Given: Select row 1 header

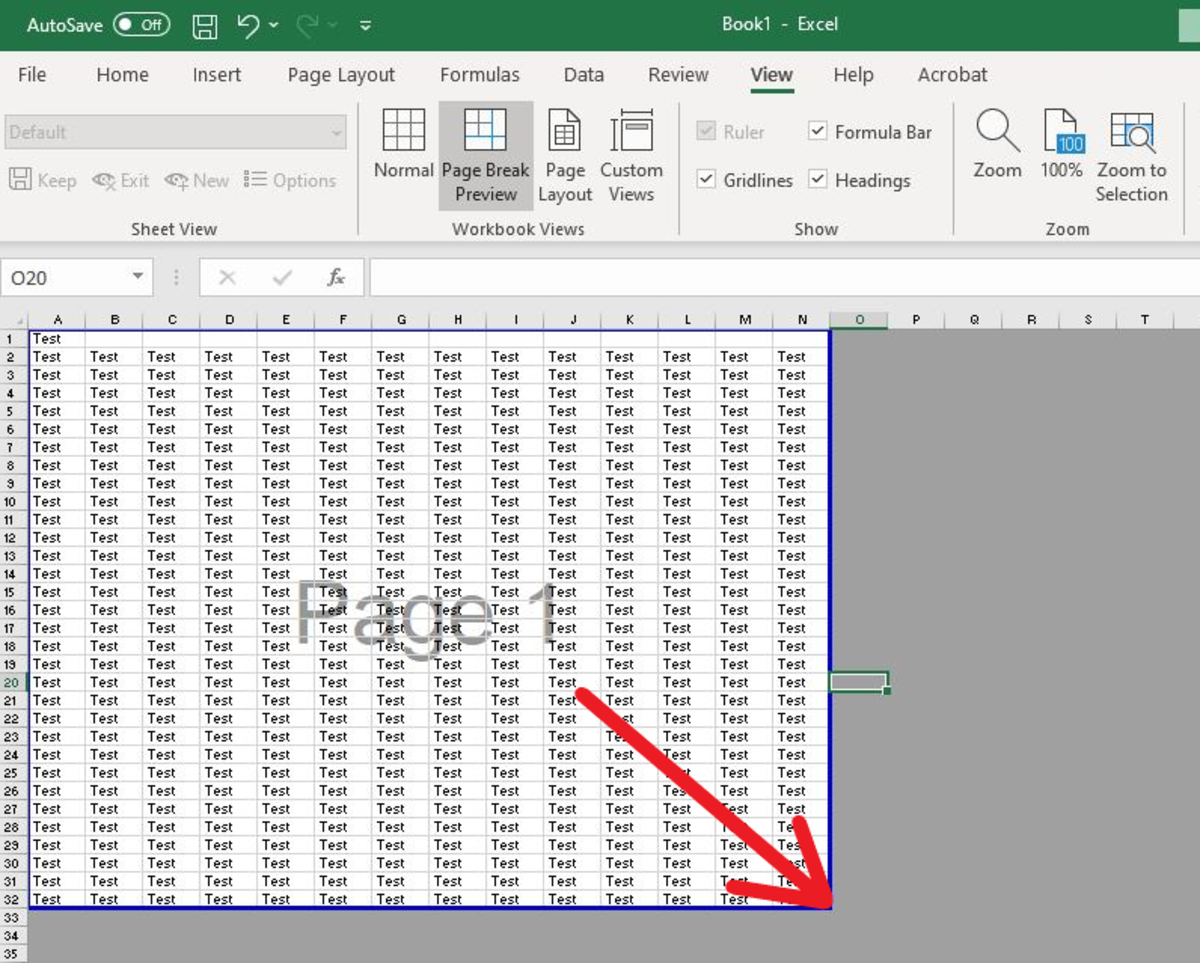Looking at the screenshot, I should click(13, 339).
